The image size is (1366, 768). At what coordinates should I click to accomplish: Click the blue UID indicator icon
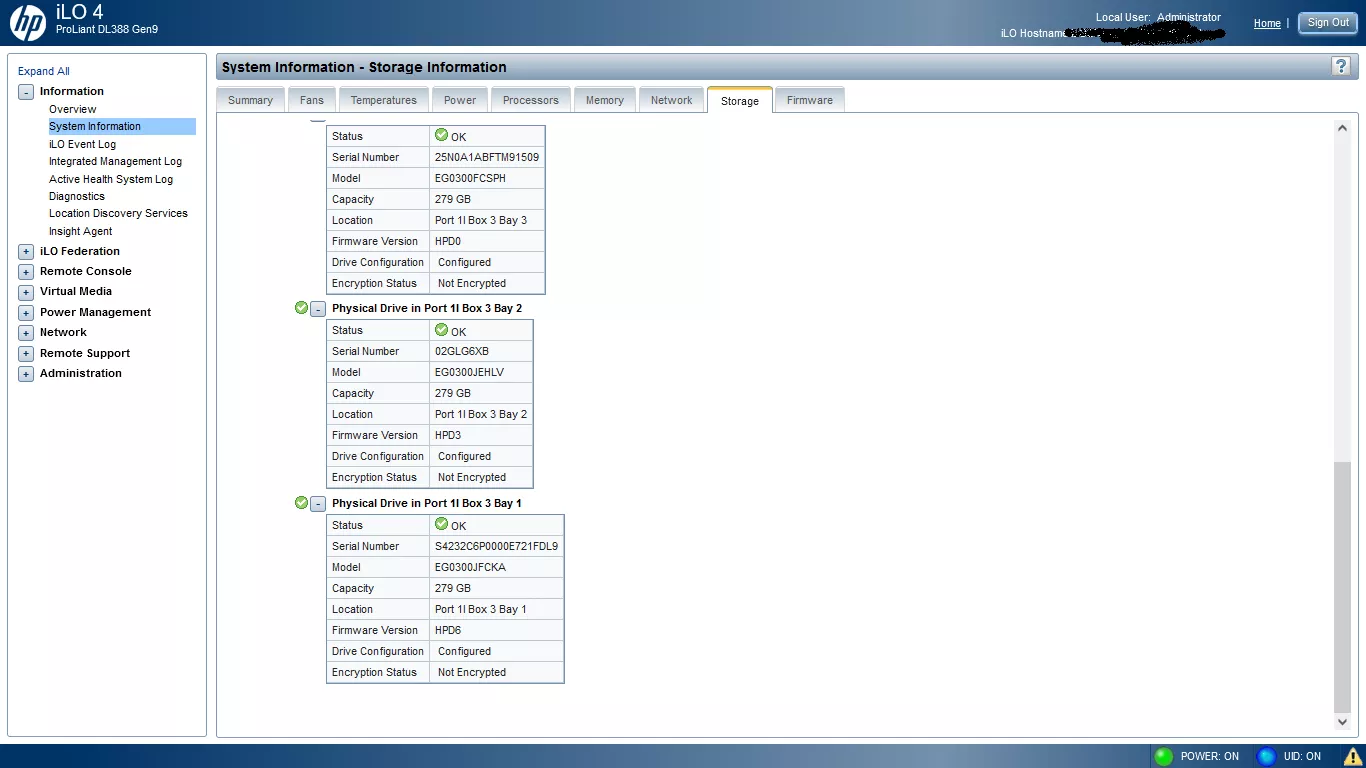point(1266,756)
